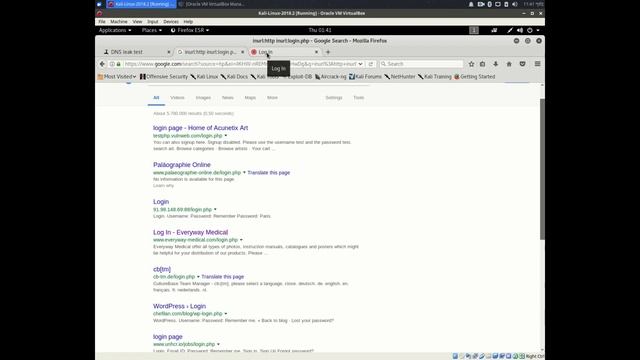The width and height of the screenshot is (640, 360).
Task: Expand arrow beside everyway-medical.com result URL
Action: 241,240
